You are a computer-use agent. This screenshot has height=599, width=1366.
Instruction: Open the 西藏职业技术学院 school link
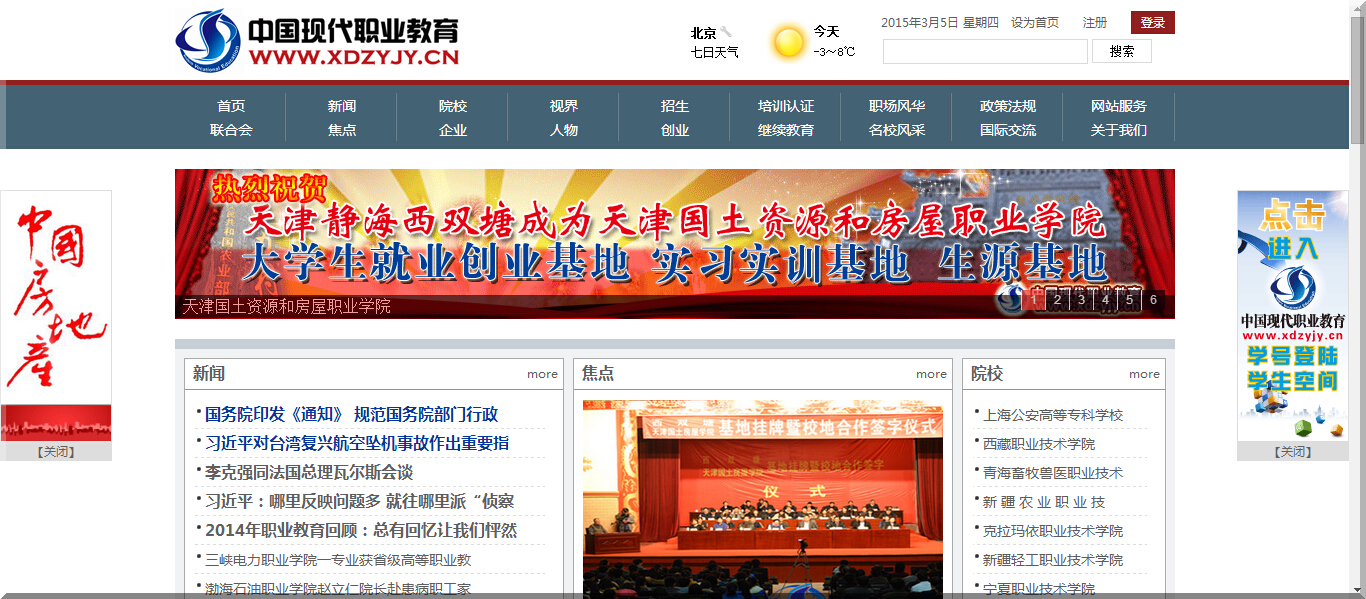tap(1039, 444)
